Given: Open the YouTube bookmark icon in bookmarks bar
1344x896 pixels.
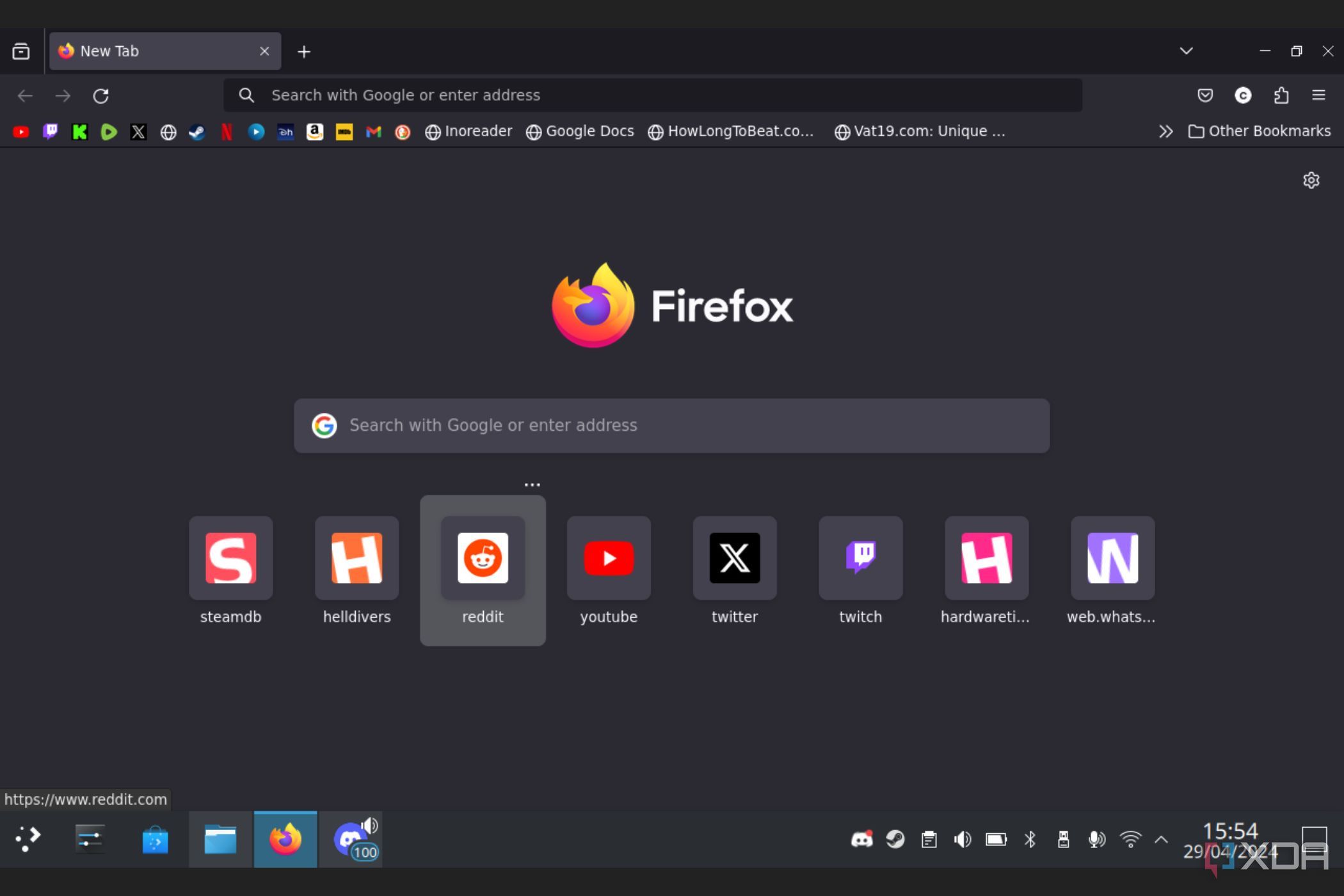Looking at the screenshot, I should tap(21, 132).
